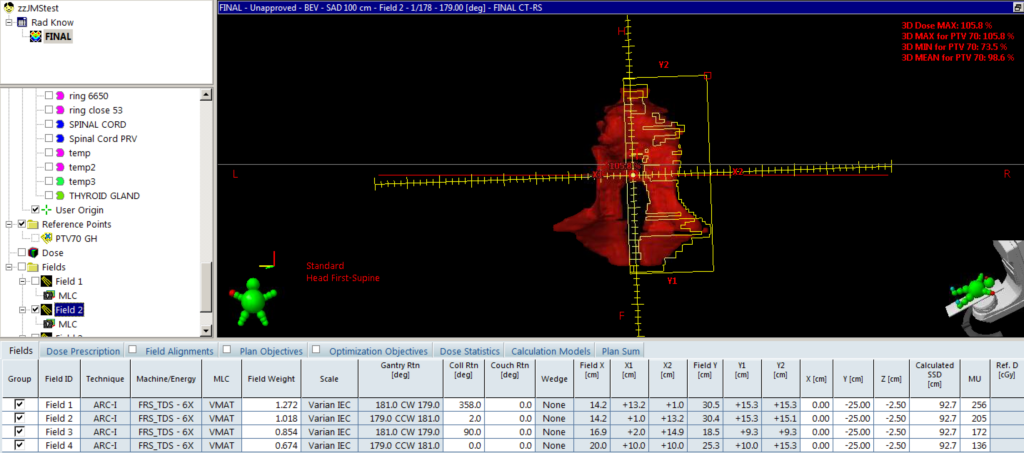Screen dimensions: 1024x453
Task: Switch to the Dose Statistics tab
Action: (470, 351)
